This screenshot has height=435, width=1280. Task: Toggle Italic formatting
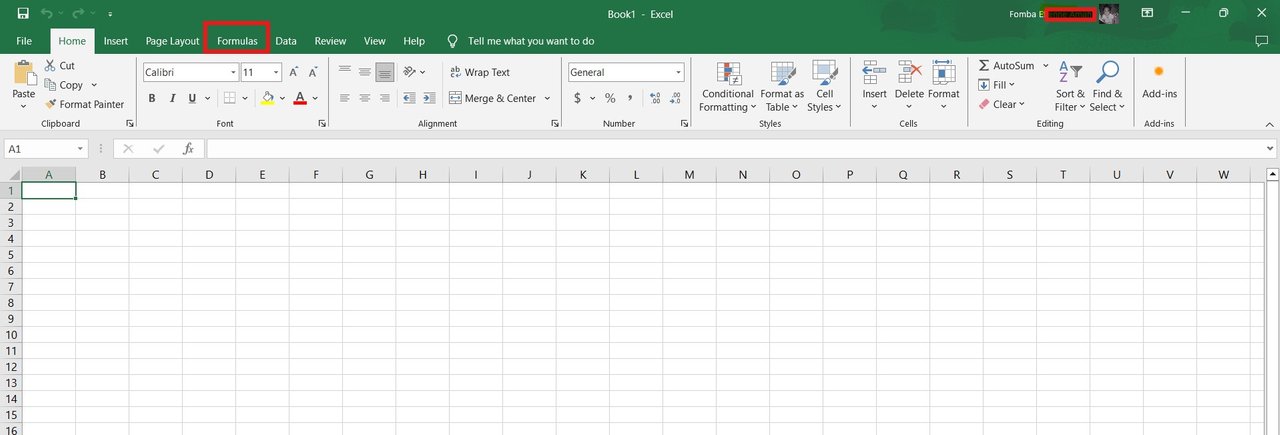pyautogui.click(x=173, y=98)
